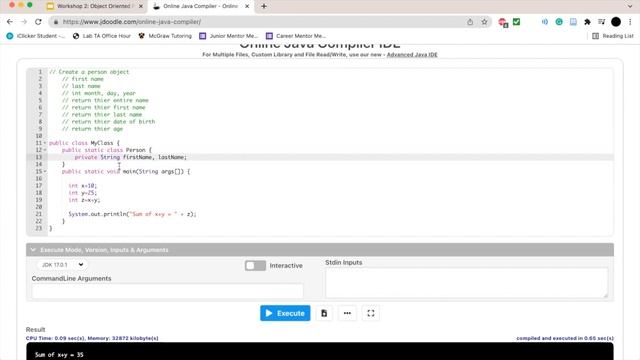The width and height of the screenshot is (640, 360).
Task: Open Junior Mentor Me bookmark
Action: tap(229, 36)
